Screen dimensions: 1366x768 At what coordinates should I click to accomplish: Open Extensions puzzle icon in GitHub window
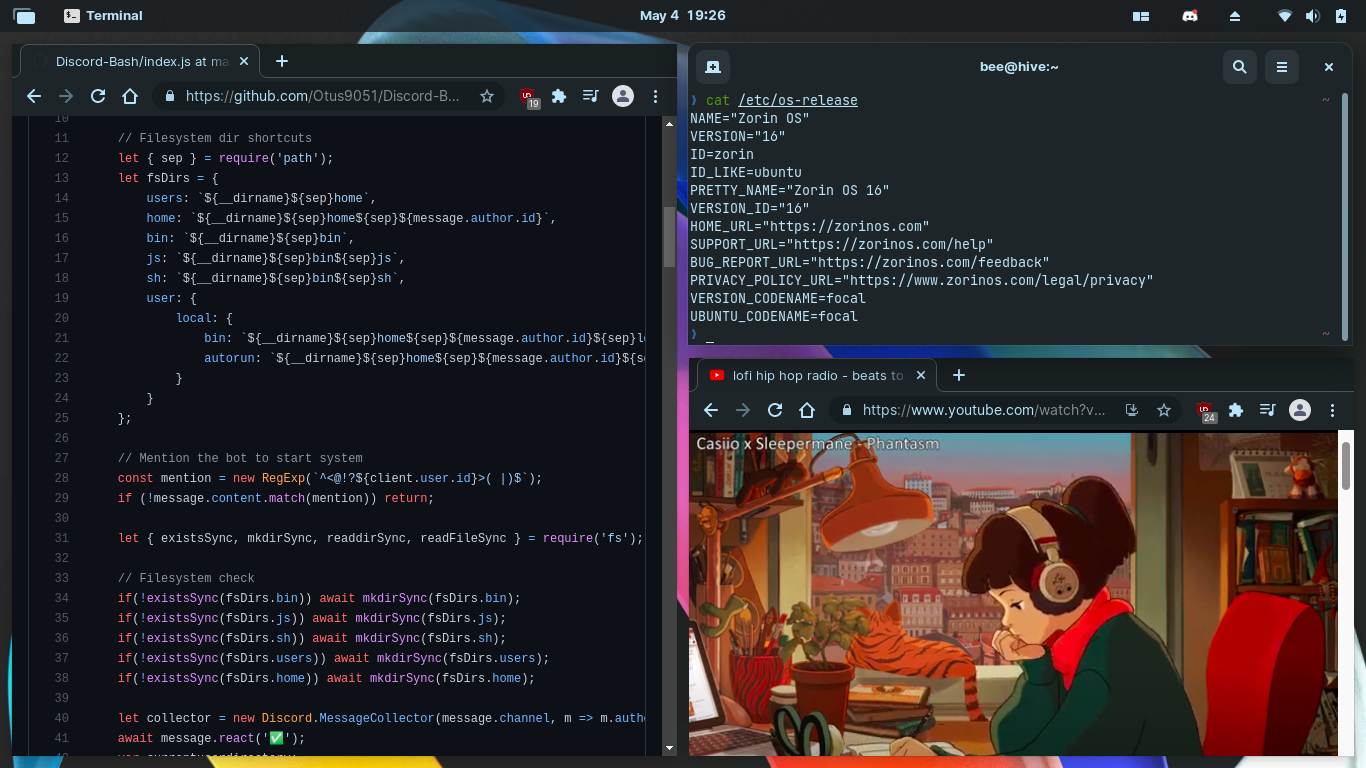[559, 96]
